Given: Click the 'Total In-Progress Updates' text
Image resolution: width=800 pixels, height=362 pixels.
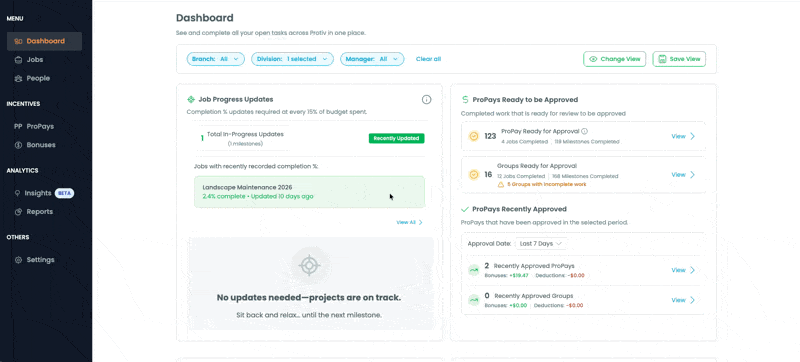Looking at the screenshot, I should pyautogui.click(x=245, y=134).
